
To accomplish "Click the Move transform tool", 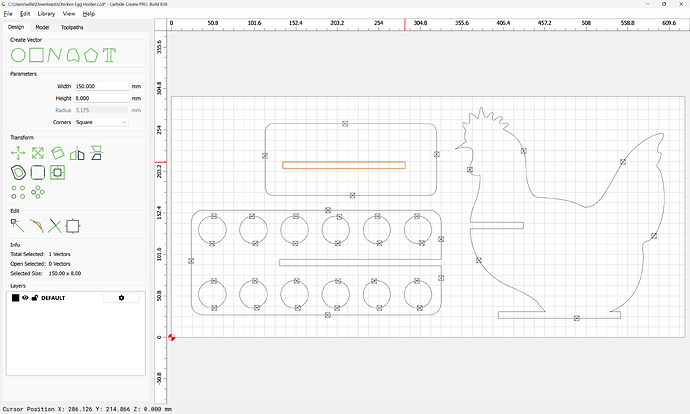I will 17,153.
